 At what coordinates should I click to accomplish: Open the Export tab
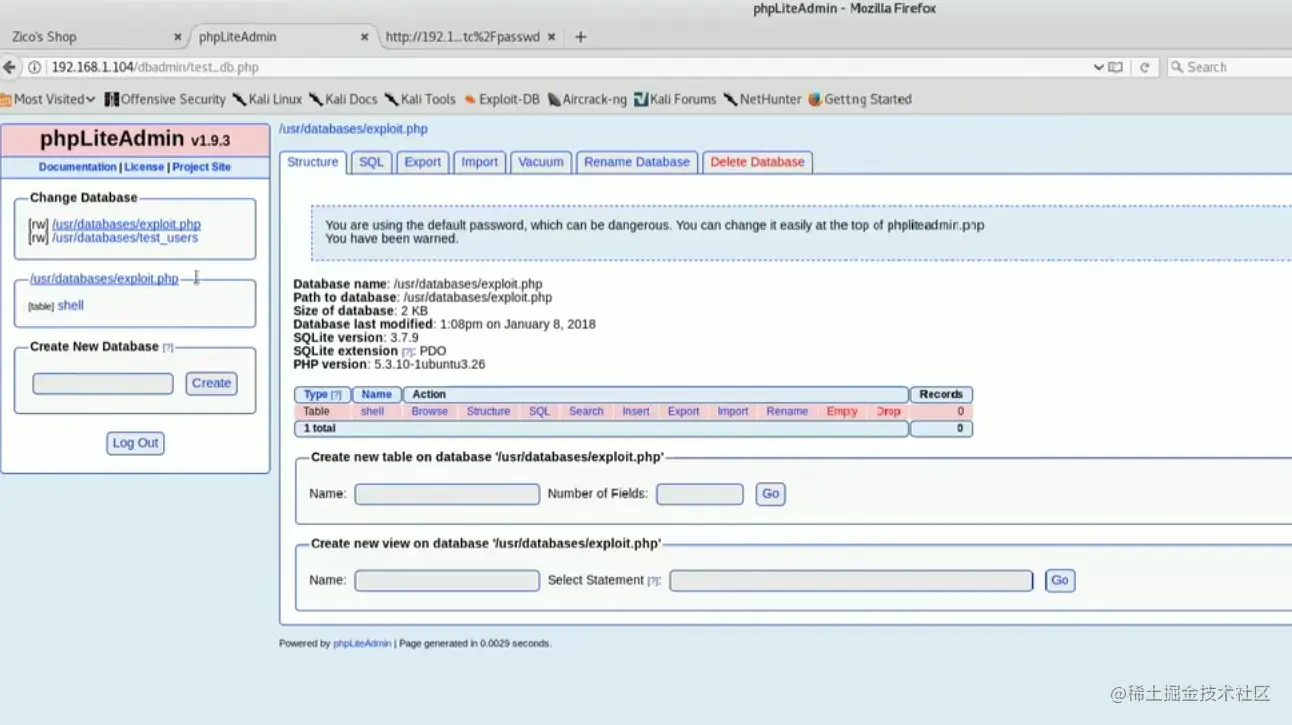(422, 162)
